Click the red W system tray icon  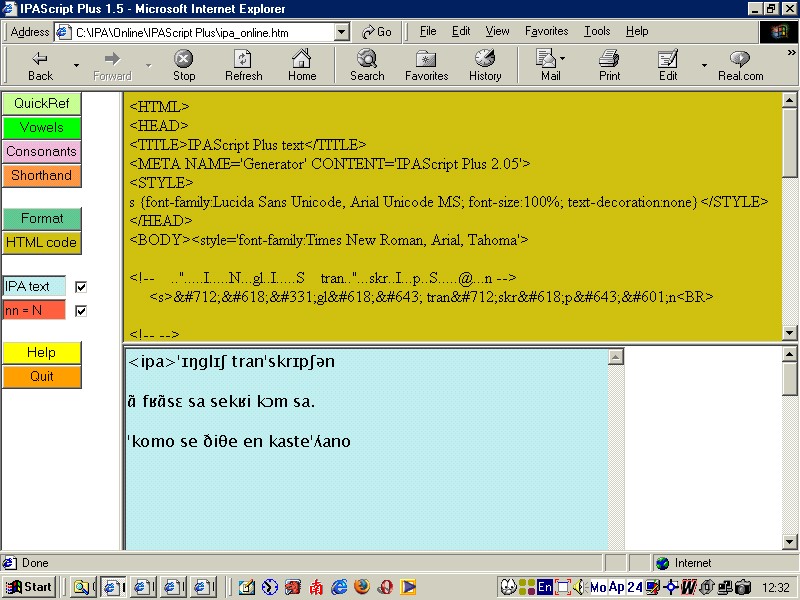688,587
